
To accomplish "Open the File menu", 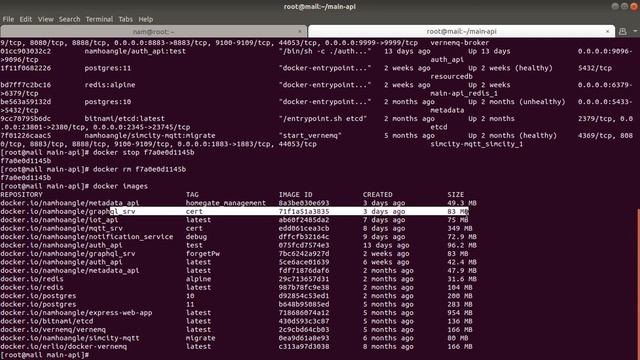I will tap(8, 19).
